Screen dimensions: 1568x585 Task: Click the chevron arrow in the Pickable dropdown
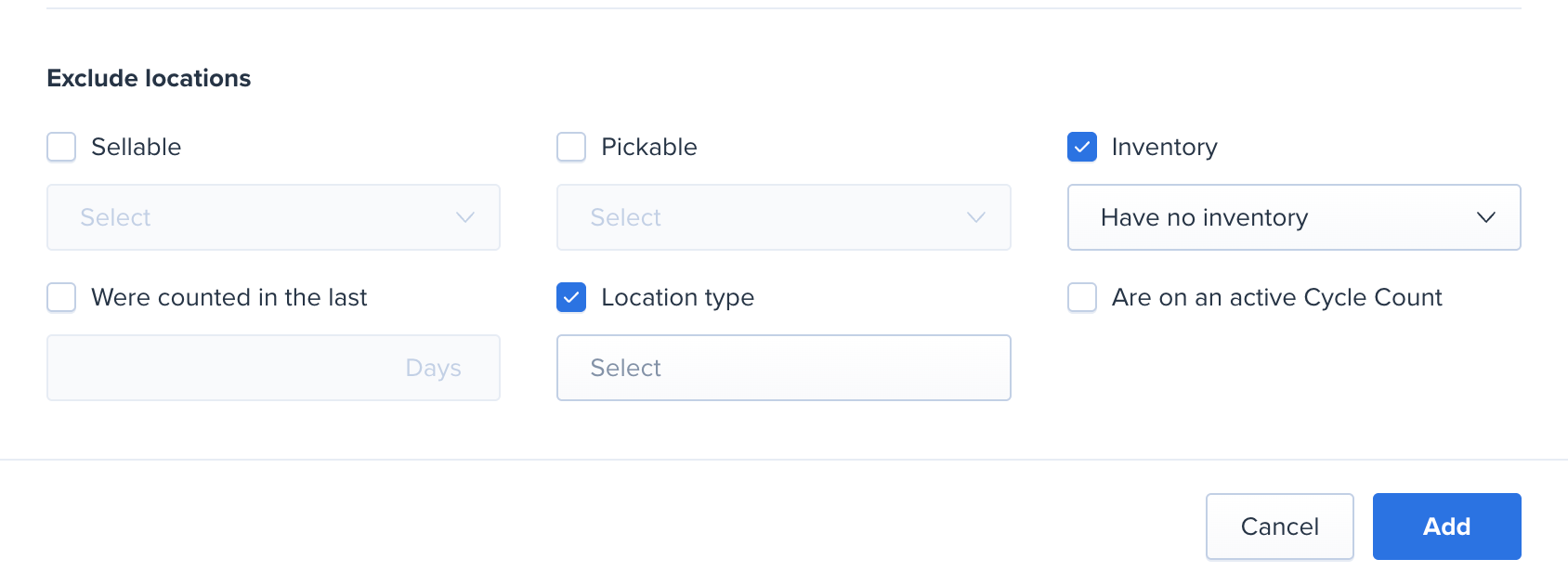(x=975, y=217)
